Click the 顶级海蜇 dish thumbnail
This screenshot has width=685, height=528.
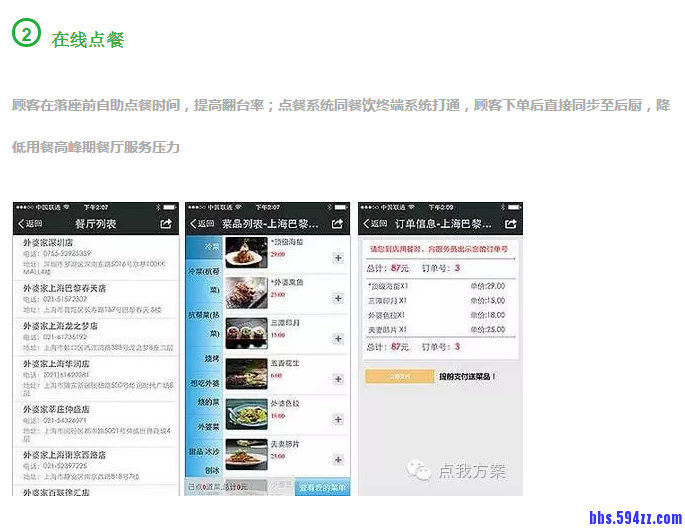coord(246,253)
